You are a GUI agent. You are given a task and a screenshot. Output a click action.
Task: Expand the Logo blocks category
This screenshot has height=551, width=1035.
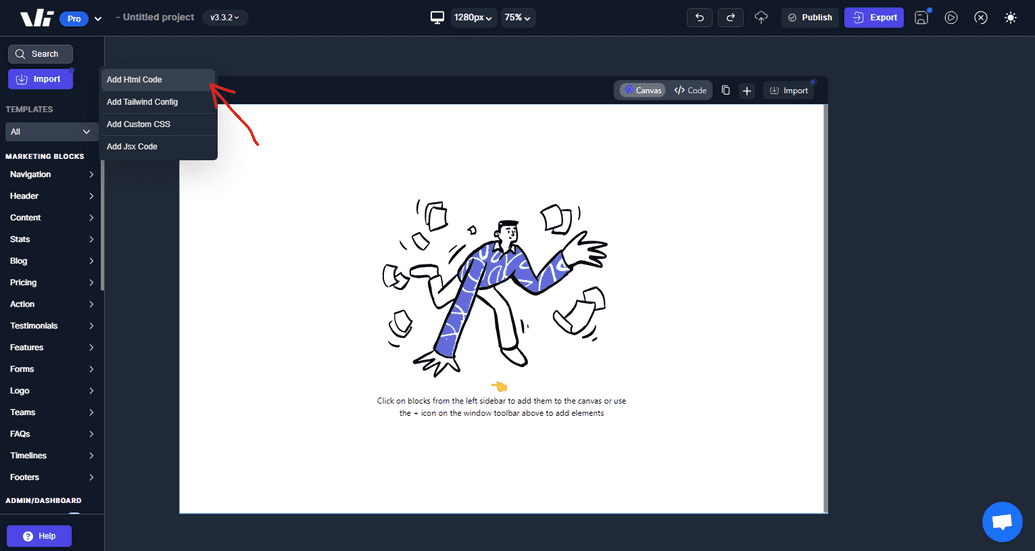[x=51, y=391]
